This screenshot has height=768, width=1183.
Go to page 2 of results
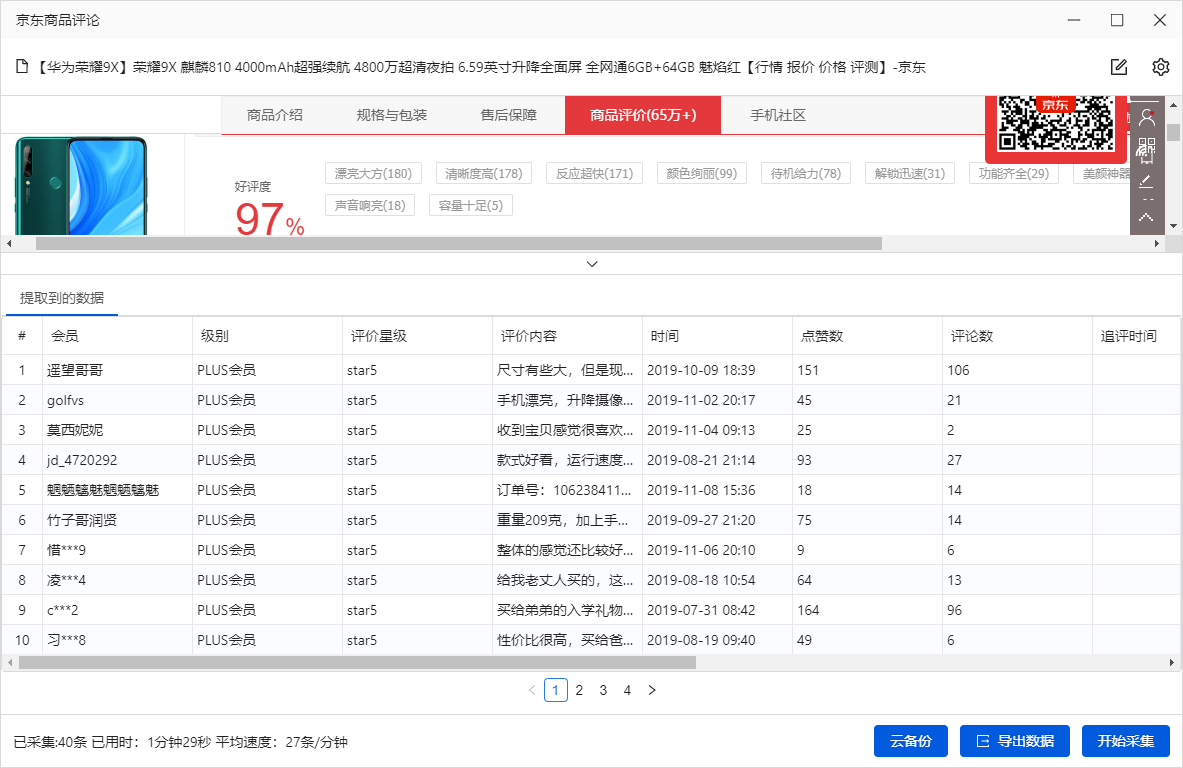pos(579,690)
